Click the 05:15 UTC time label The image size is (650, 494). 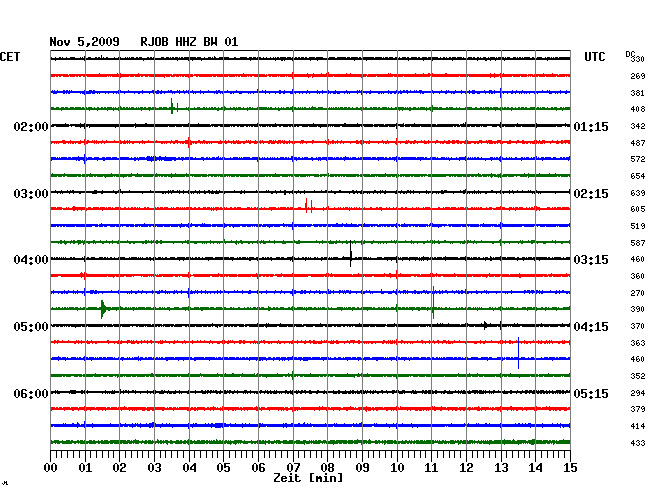(x=591, y=393)
